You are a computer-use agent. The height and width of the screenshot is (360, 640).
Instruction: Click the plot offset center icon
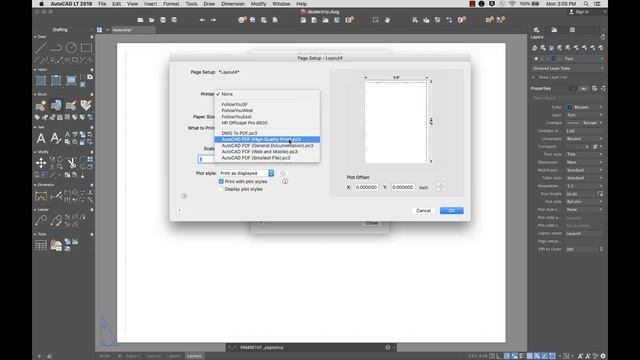[440, 187]
